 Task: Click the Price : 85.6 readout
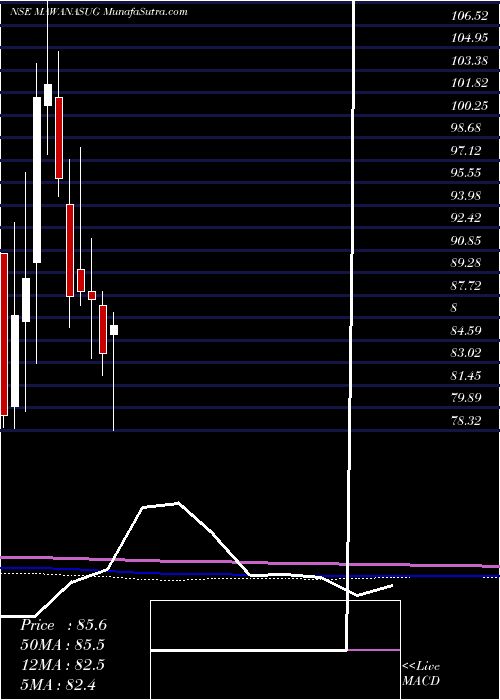[63, 625]
